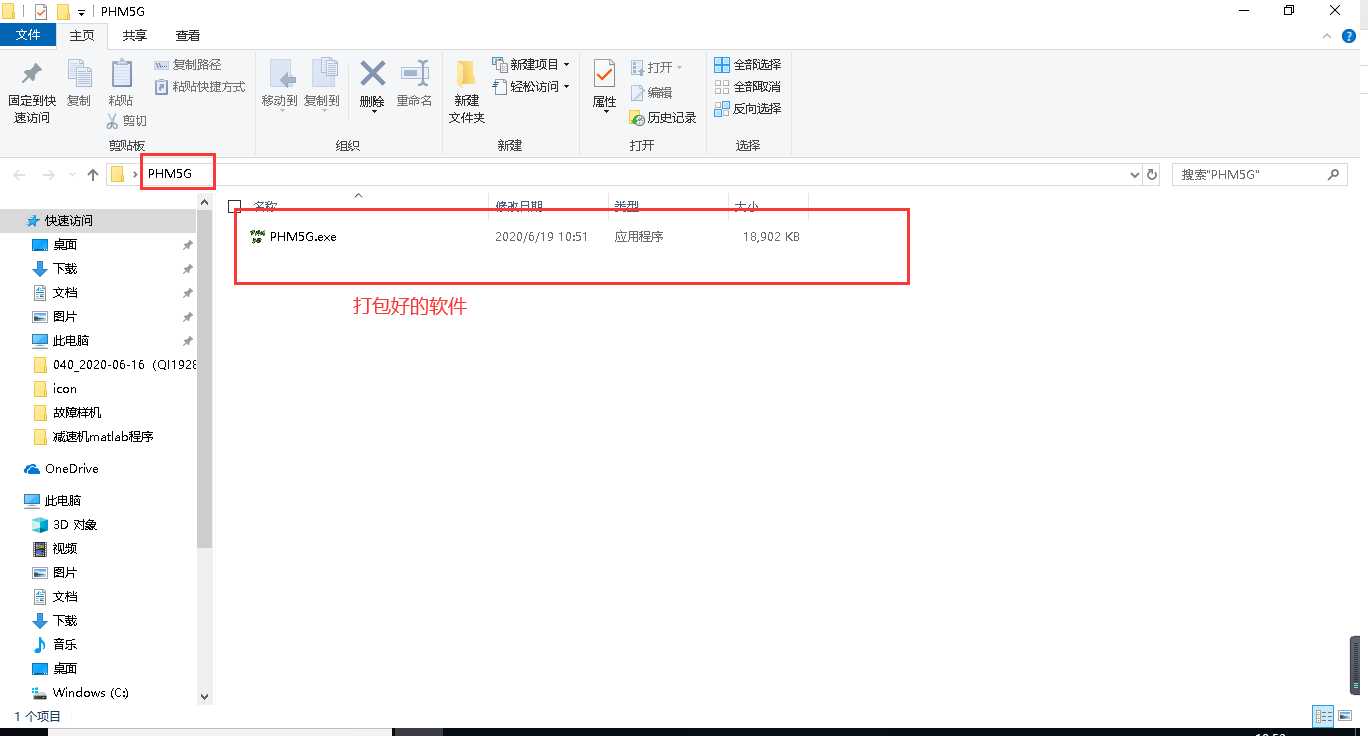Switch to Details view in status bar
This screenshot has height=736, width=1368.
[1323, 715]
